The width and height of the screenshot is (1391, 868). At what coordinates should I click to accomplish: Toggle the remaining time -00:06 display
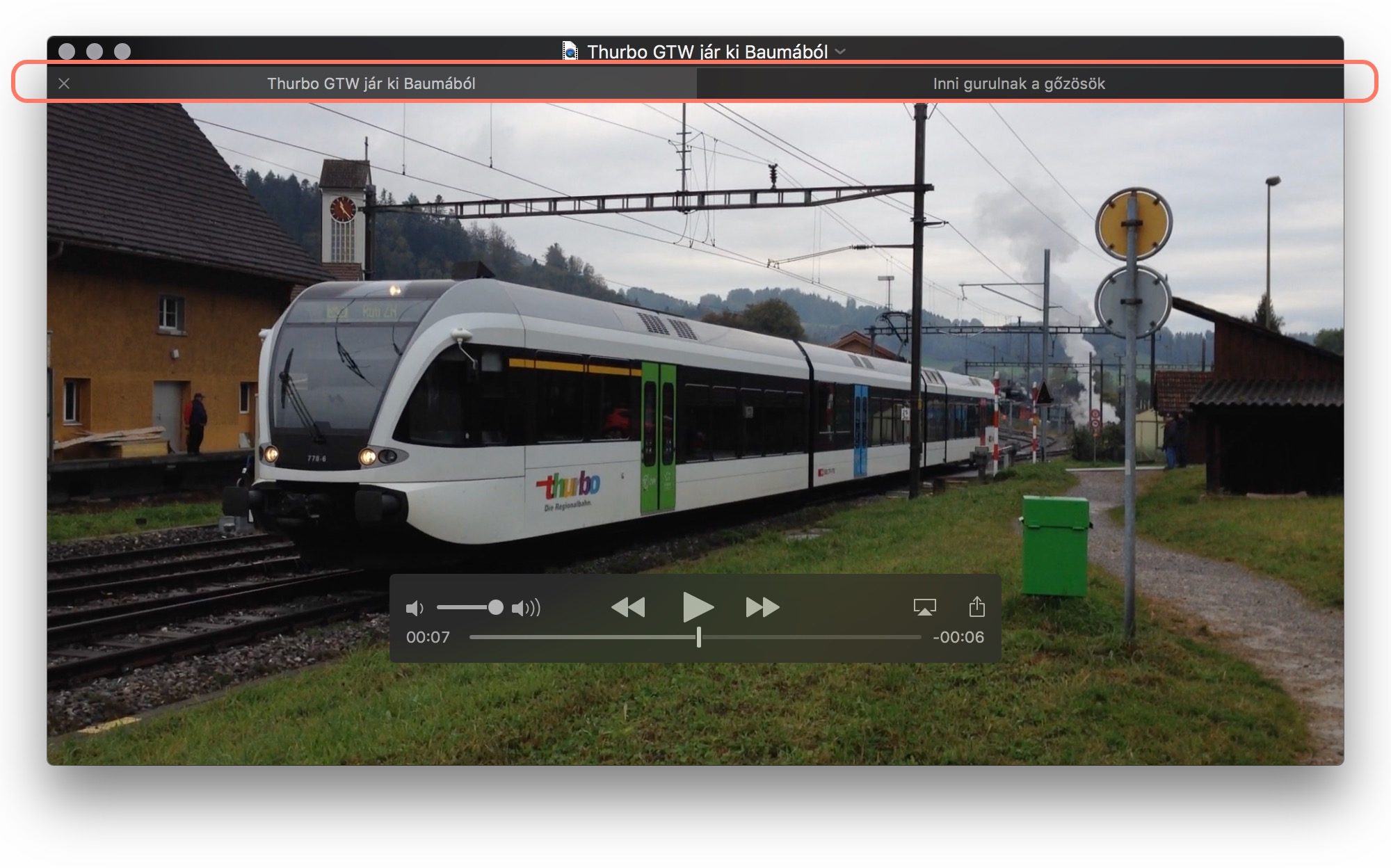click(958, 637)
